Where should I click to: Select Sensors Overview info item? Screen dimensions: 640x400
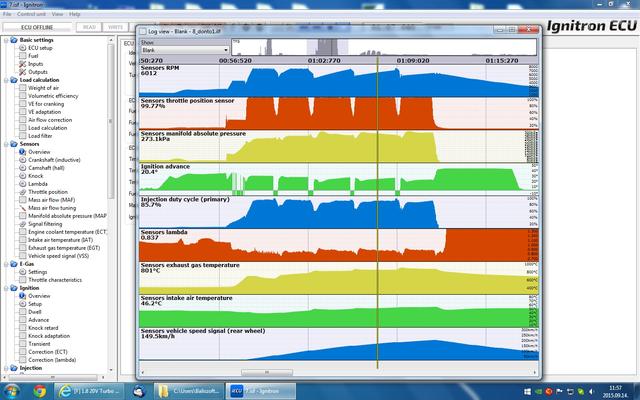[x=39, y=152]
